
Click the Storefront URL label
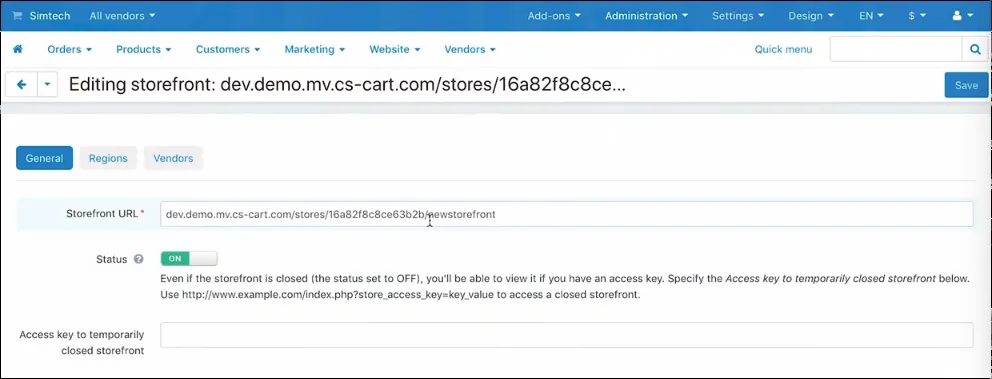point(105,214)
